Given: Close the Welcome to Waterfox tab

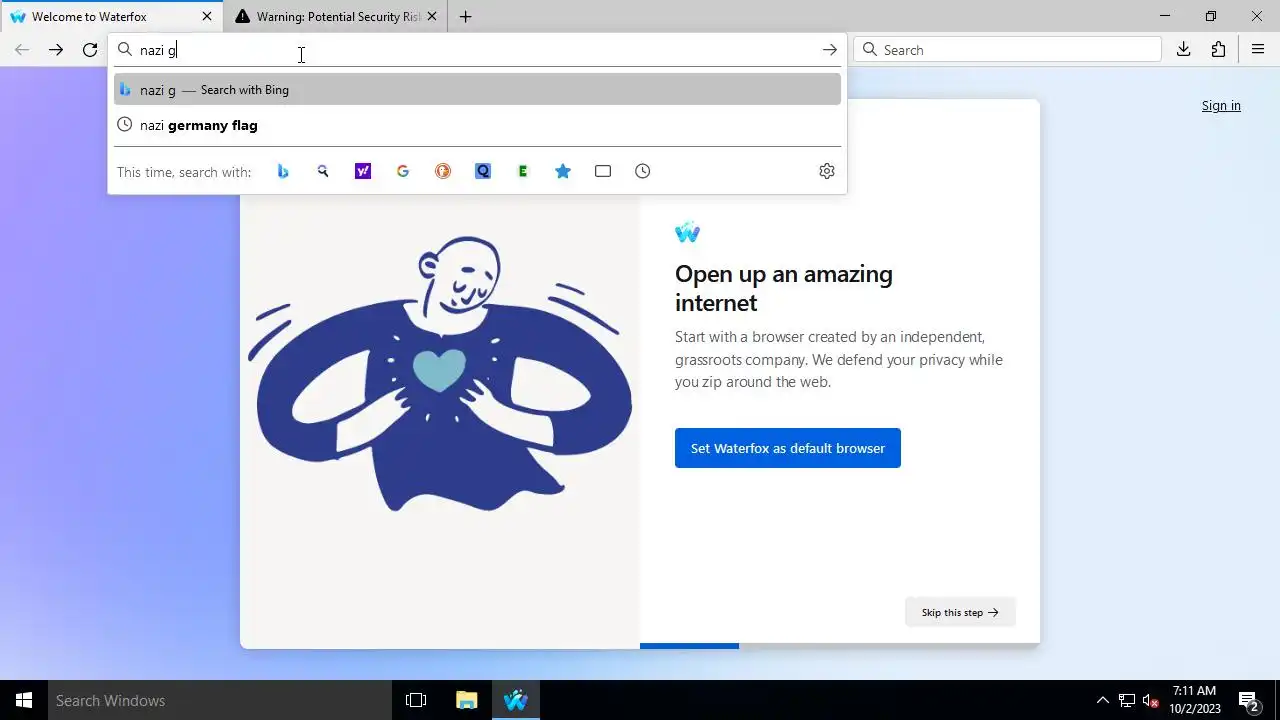Looking at the screenshot, I should click(x=207, y=17).
